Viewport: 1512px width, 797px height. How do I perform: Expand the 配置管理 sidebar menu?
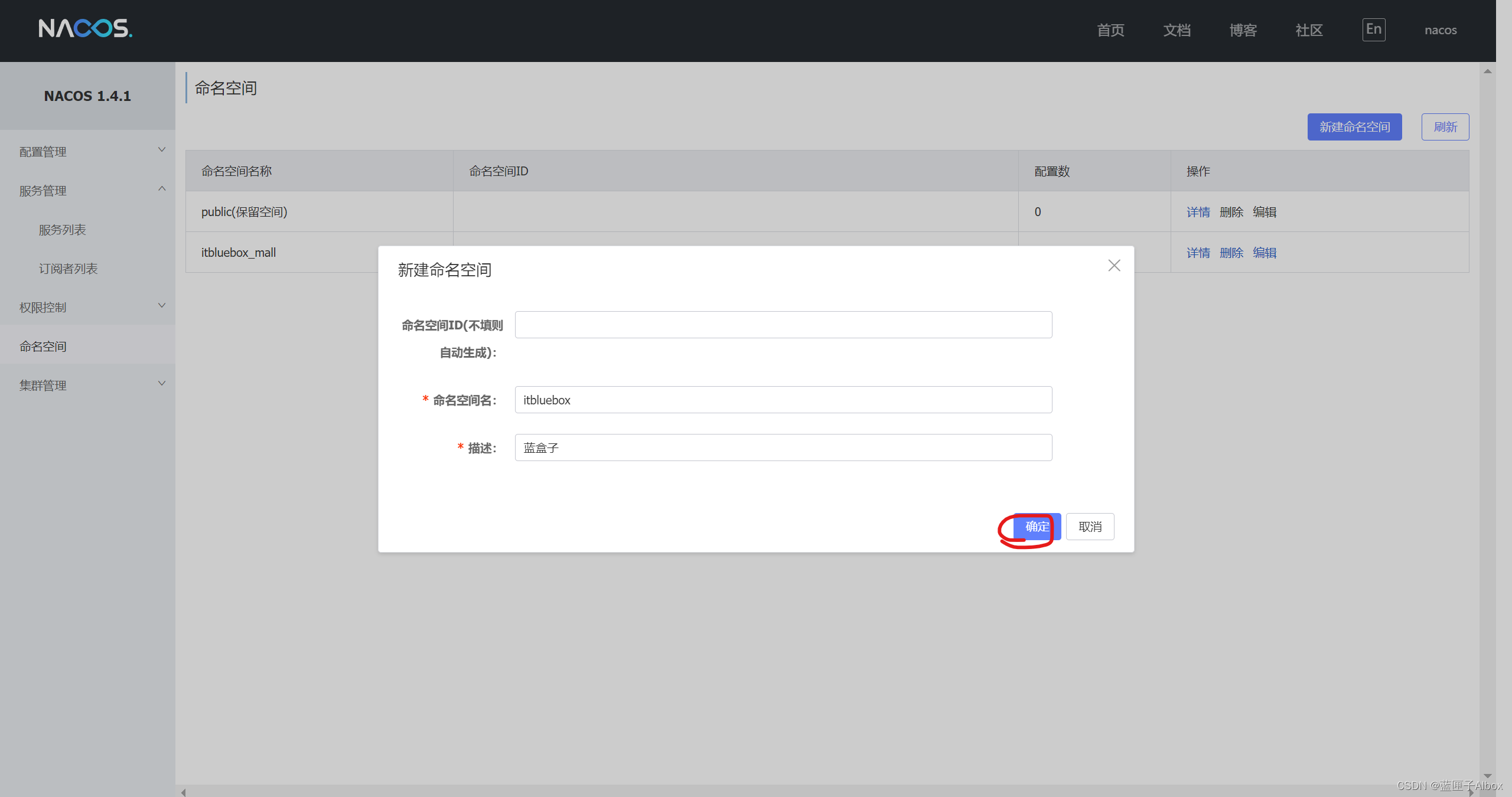pyautogui.click(x=87, y=152)
